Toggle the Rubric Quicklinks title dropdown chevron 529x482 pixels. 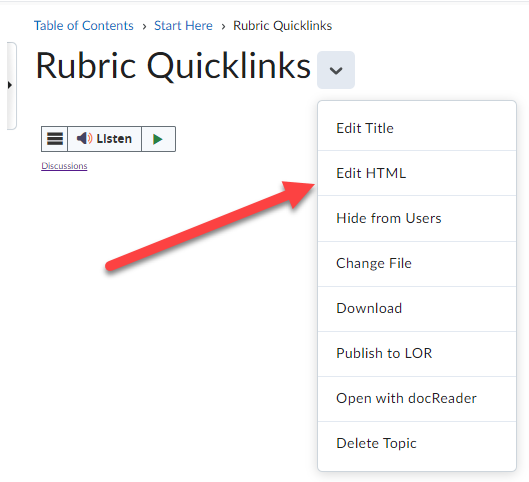coord(336,70)
